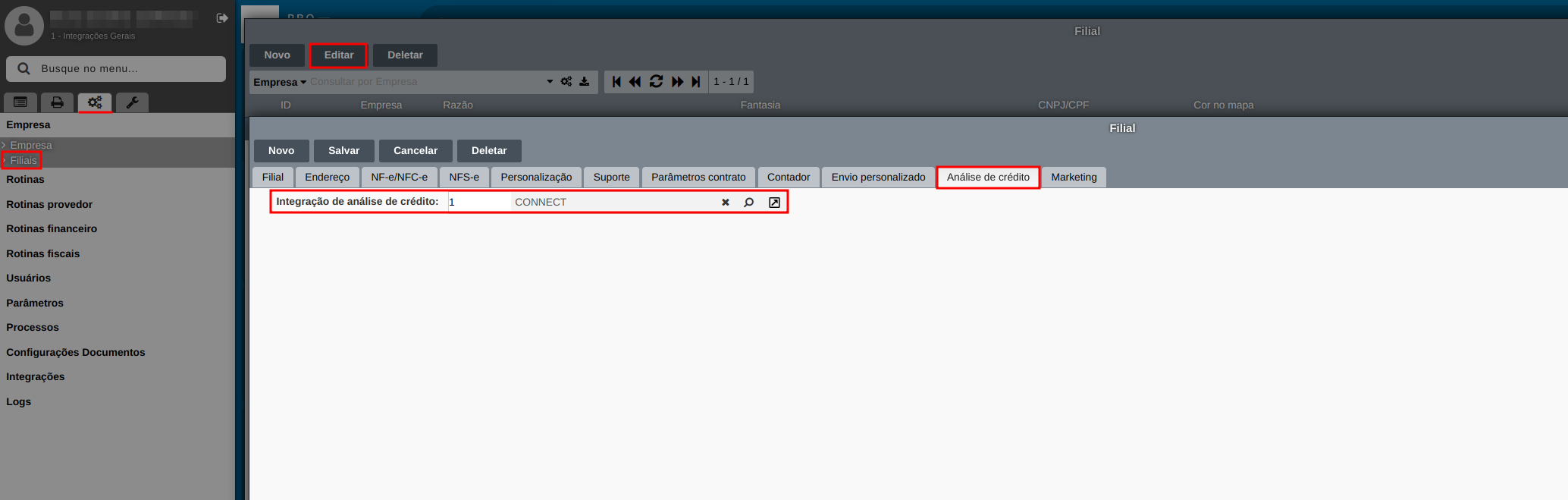This screenshot has height=500, width=1568.
Task: Select the wrench tools icon tab
Action: point(132,102)
